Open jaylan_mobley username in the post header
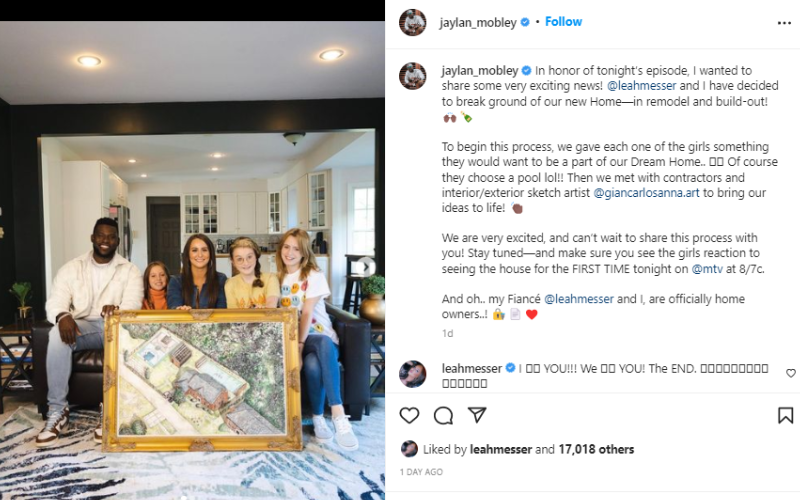This screenshot has height=500, width=800. pyautogui.click(x=478, y=22)
